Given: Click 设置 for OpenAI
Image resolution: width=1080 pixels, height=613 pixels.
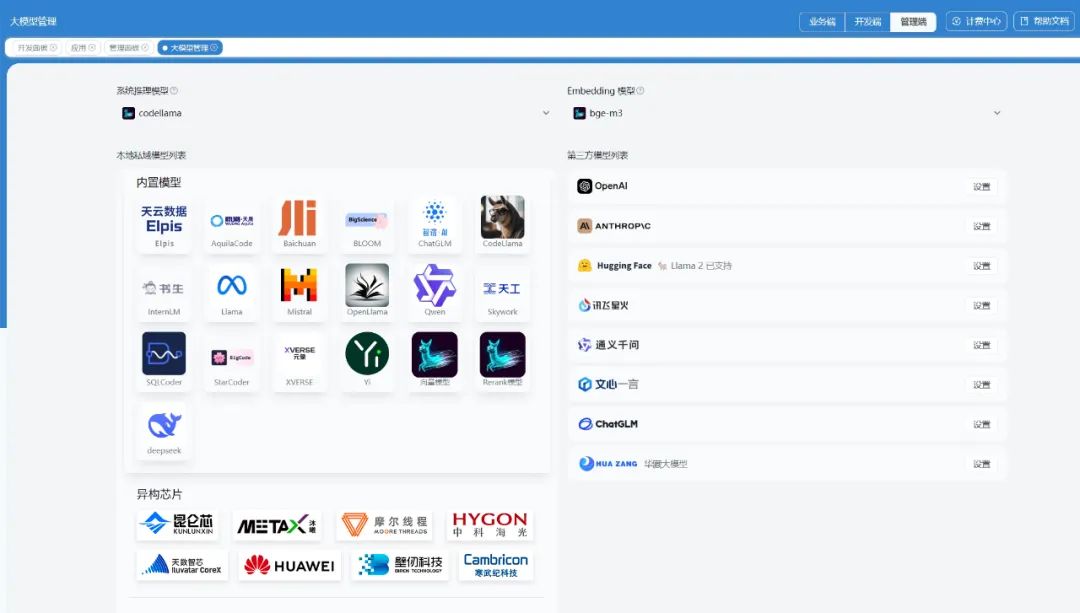Looking at the screenshot, I should coord(982,187).
